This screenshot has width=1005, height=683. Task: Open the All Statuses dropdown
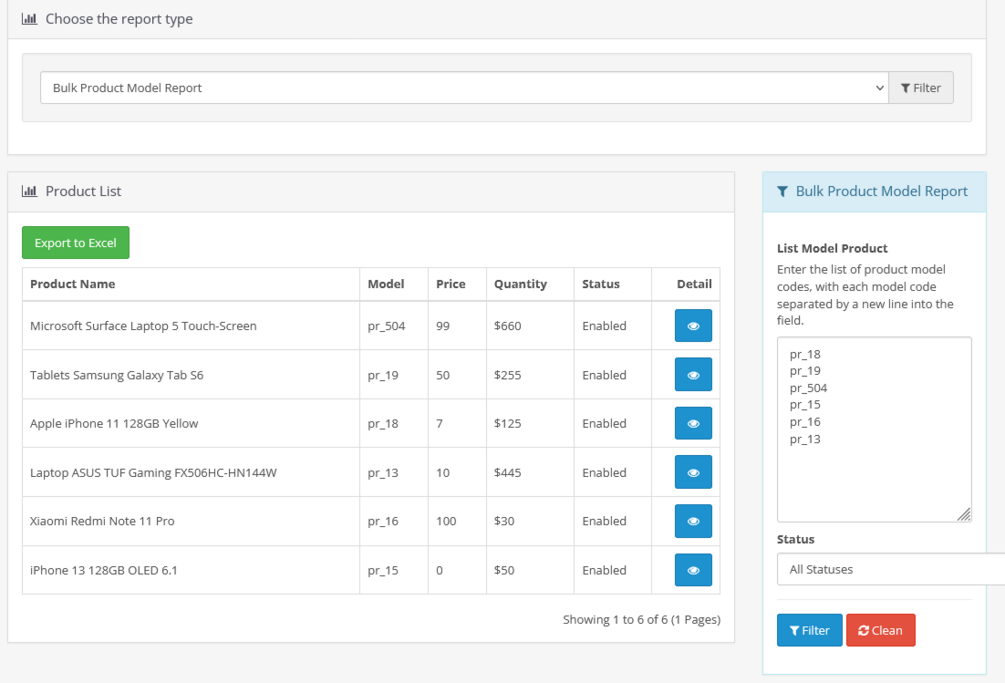point(891,569)
